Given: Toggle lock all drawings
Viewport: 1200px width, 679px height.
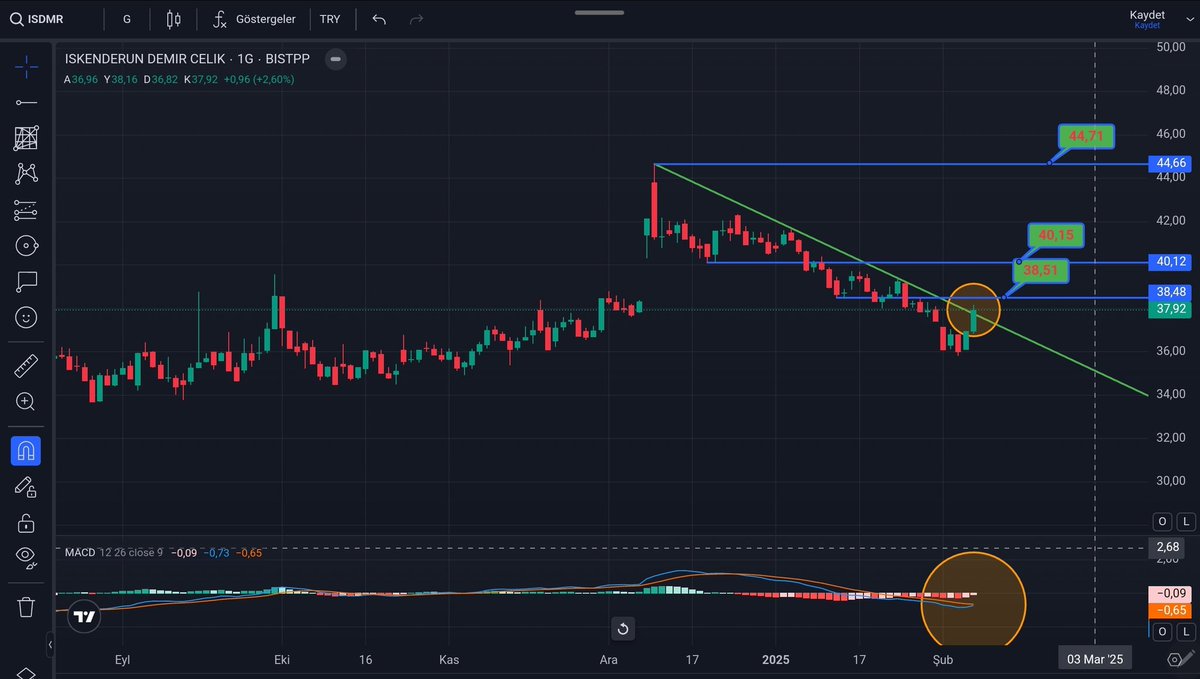Looking at the screenshot, I should click(27, 523).
